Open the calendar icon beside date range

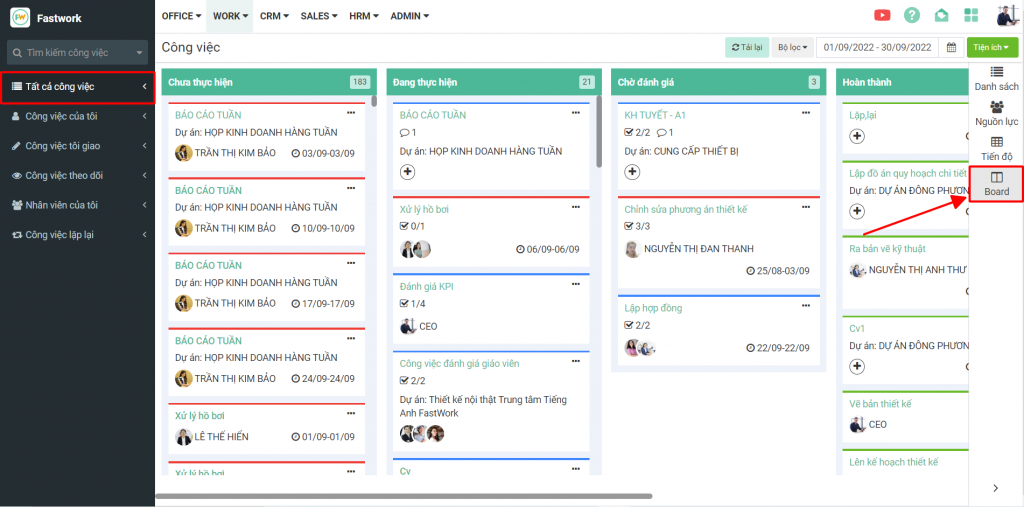click(951, 47)
